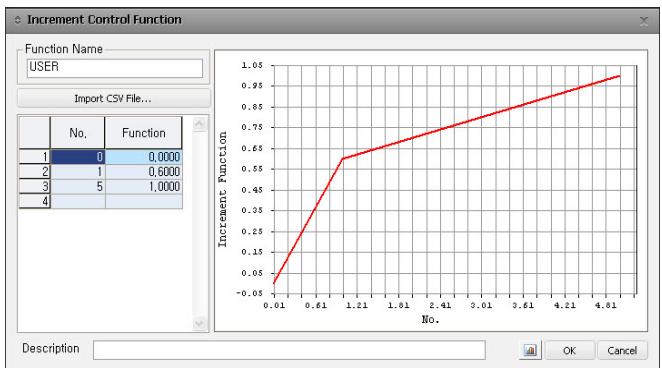Click the empty No. cell in row 4
The height and width of the screenshot is (368, 662).
point(78,201)
